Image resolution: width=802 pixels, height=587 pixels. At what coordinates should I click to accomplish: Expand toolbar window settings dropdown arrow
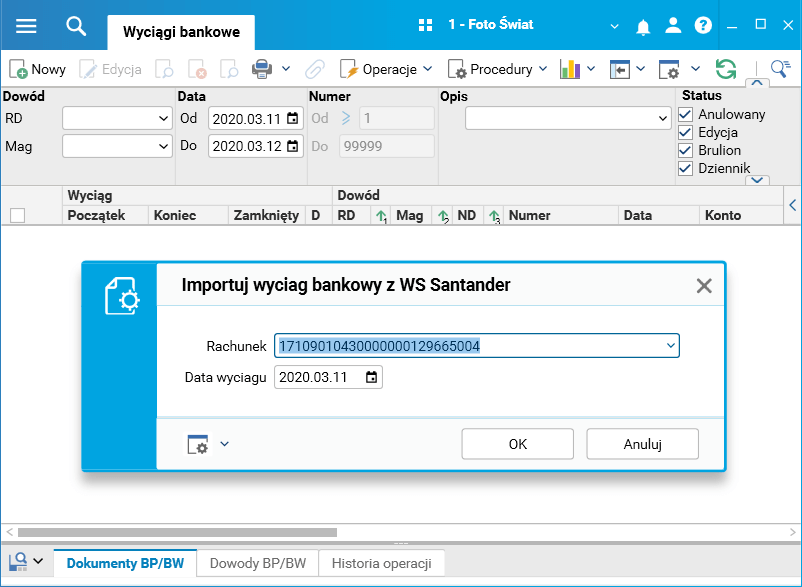click(x=695, y=69)
